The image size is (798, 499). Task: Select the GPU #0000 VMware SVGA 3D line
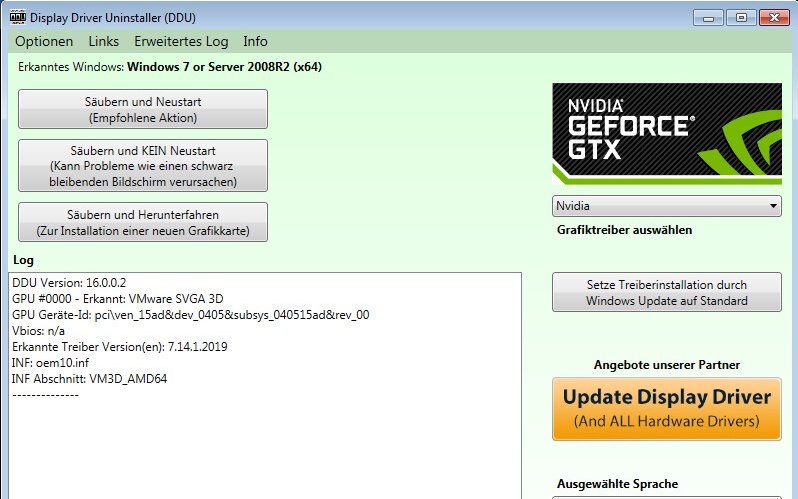coord(118,298)
